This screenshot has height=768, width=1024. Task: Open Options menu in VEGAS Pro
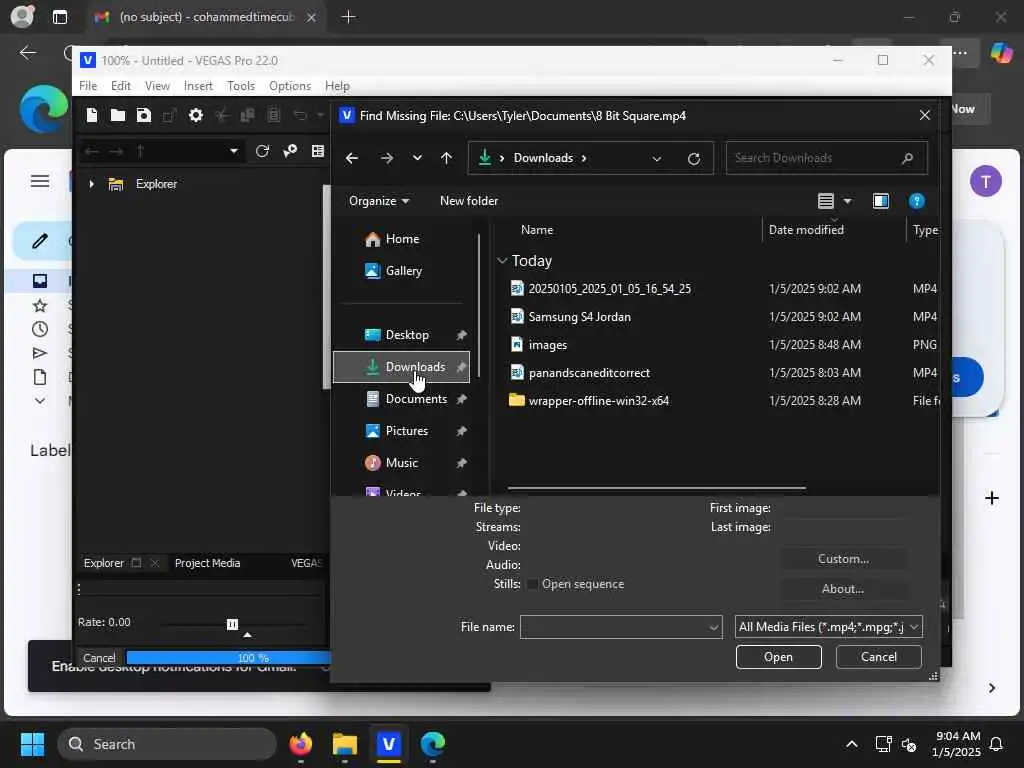pos(290,86)
